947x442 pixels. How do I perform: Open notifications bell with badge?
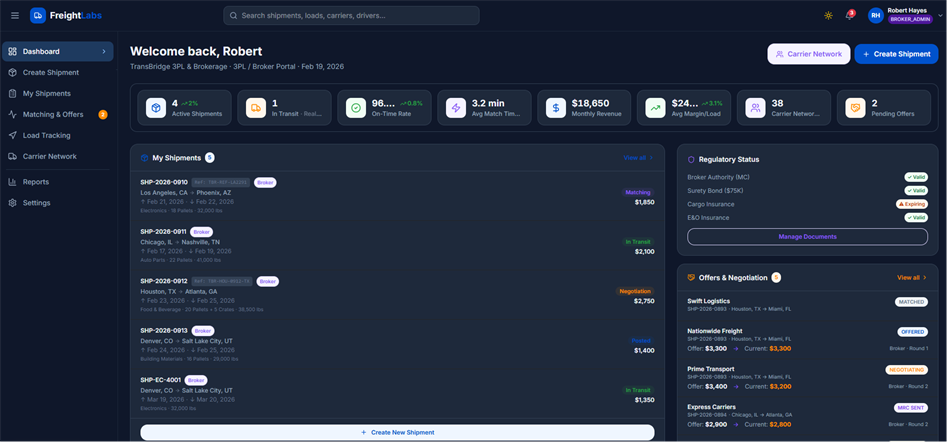[849, 15]
